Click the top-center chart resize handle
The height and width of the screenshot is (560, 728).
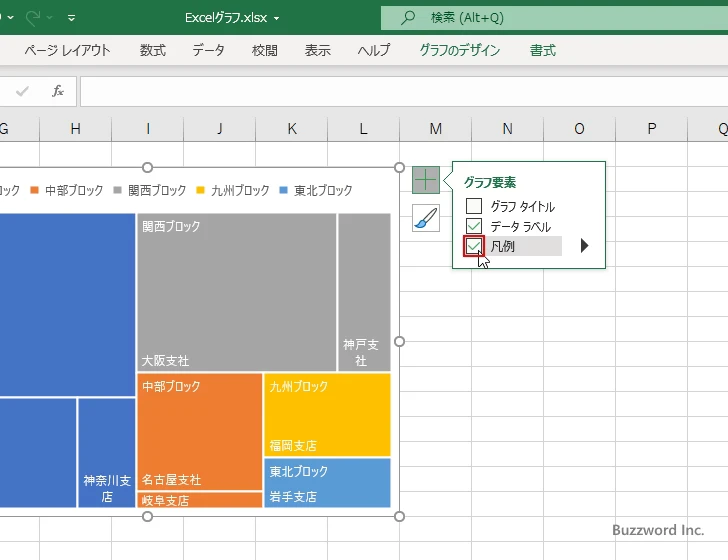click(x=147, y=168)
